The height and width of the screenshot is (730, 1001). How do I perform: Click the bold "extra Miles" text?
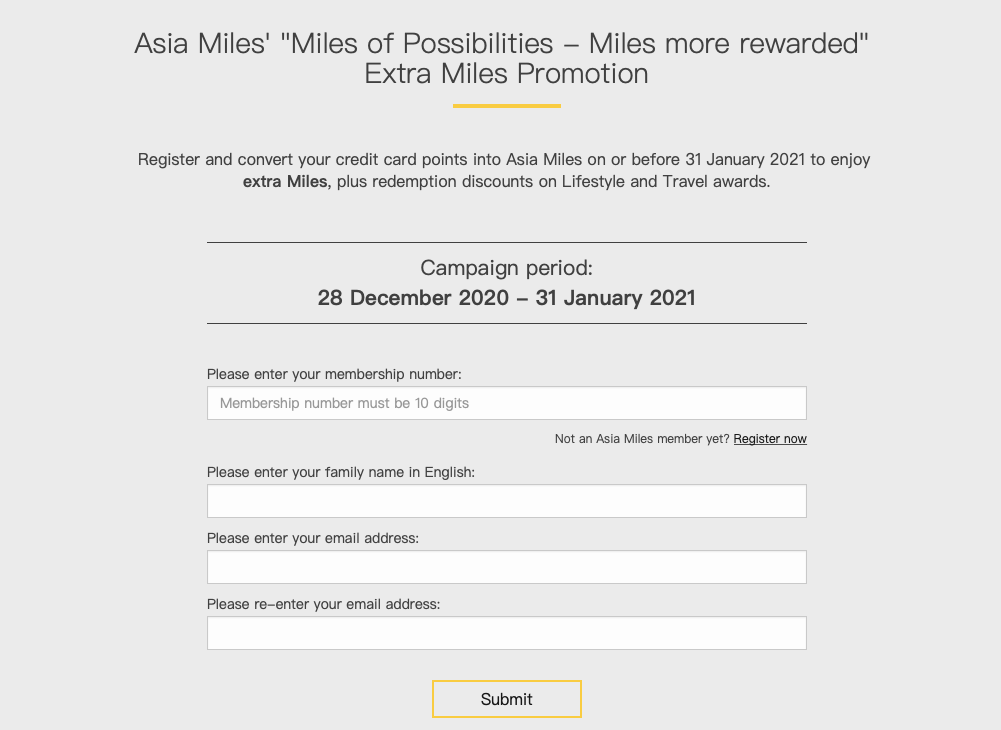pos(286,182)
